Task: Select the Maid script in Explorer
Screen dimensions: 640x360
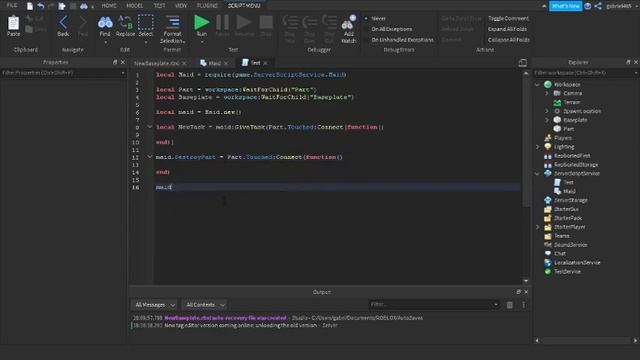Action: pos(569,191)
